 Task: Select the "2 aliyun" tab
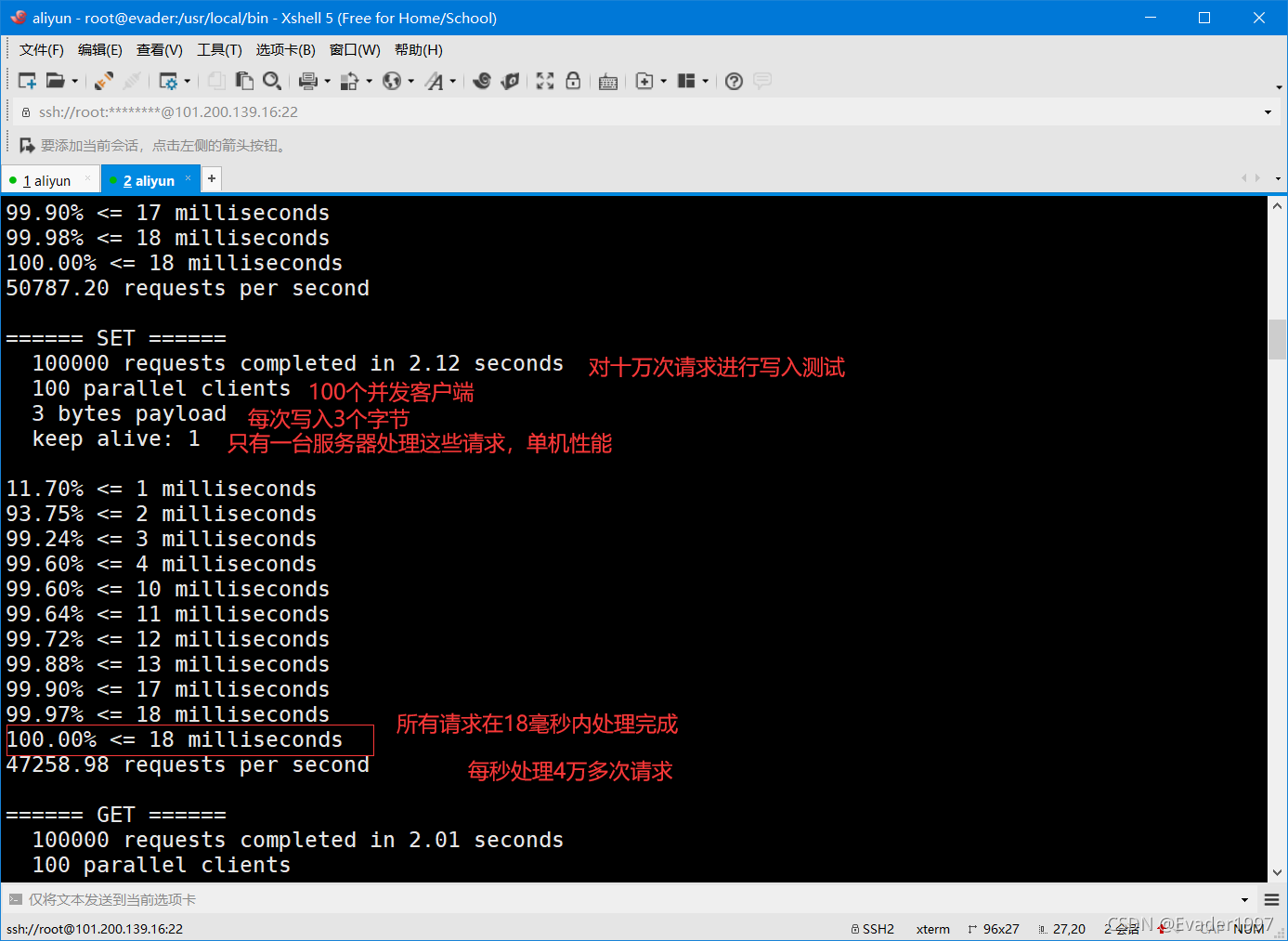[x=149, y=180]
